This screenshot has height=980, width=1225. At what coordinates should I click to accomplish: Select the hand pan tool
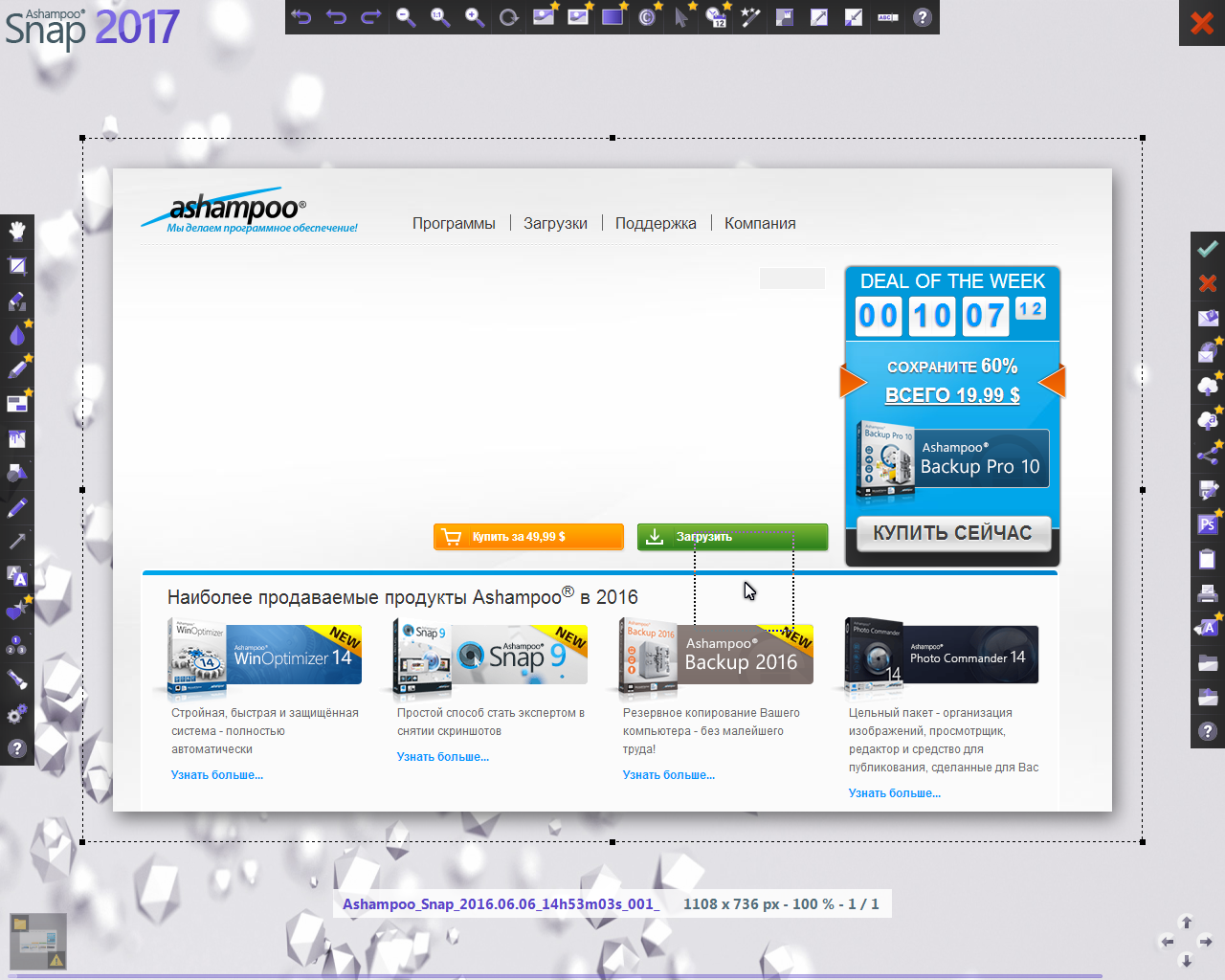tap(17, 231)
